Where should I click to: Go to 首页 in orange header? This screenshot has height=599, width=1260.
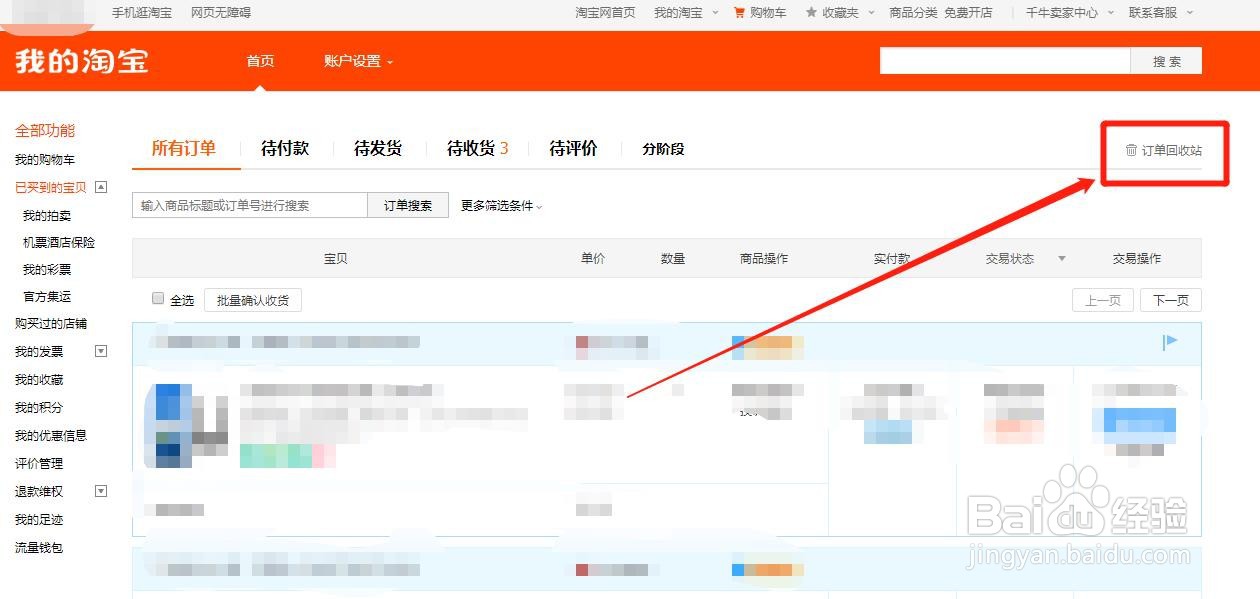260,61
